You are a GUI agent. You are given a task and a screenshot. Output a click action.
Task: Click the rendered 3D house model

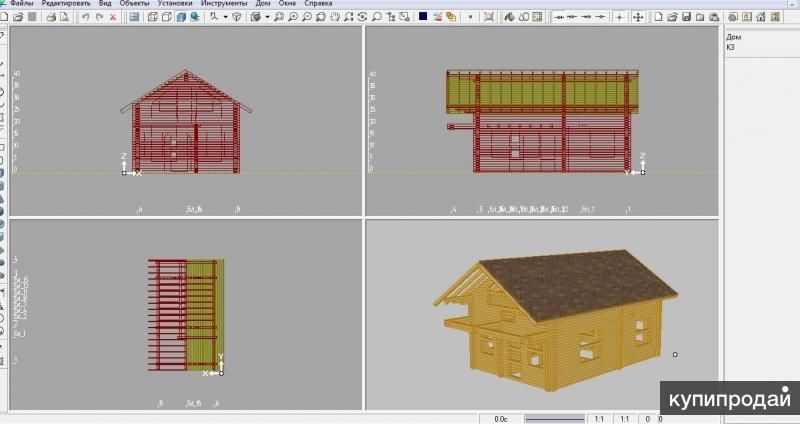556,319
